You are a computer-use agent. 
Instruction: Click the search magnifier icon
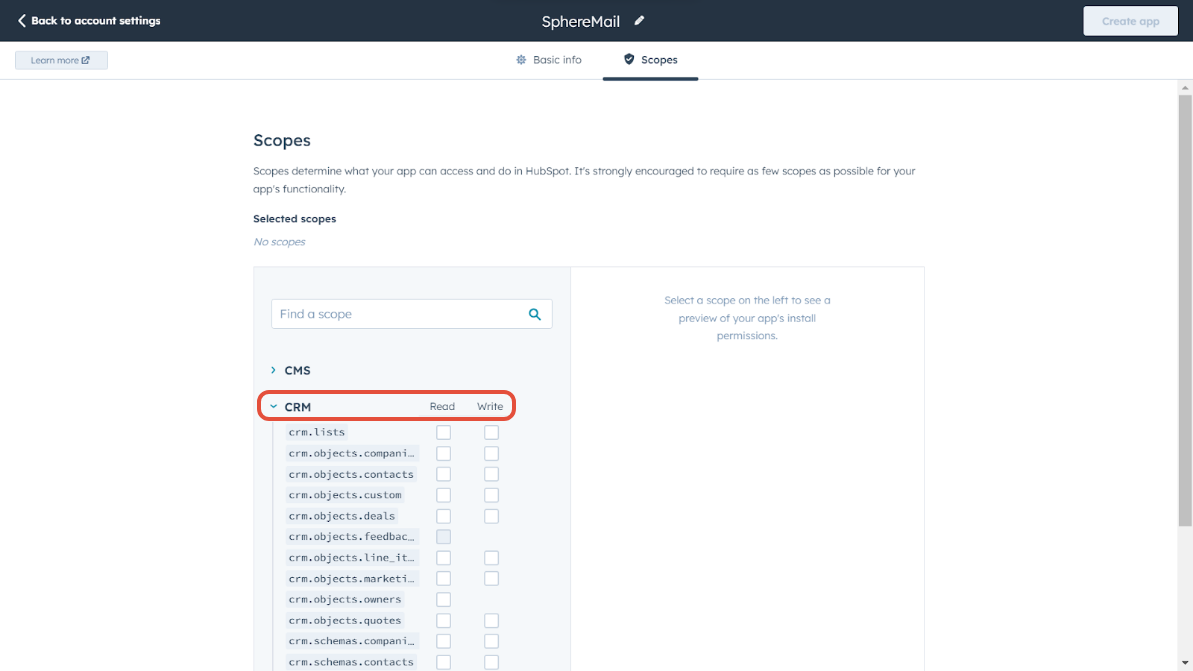pos(535,314)
